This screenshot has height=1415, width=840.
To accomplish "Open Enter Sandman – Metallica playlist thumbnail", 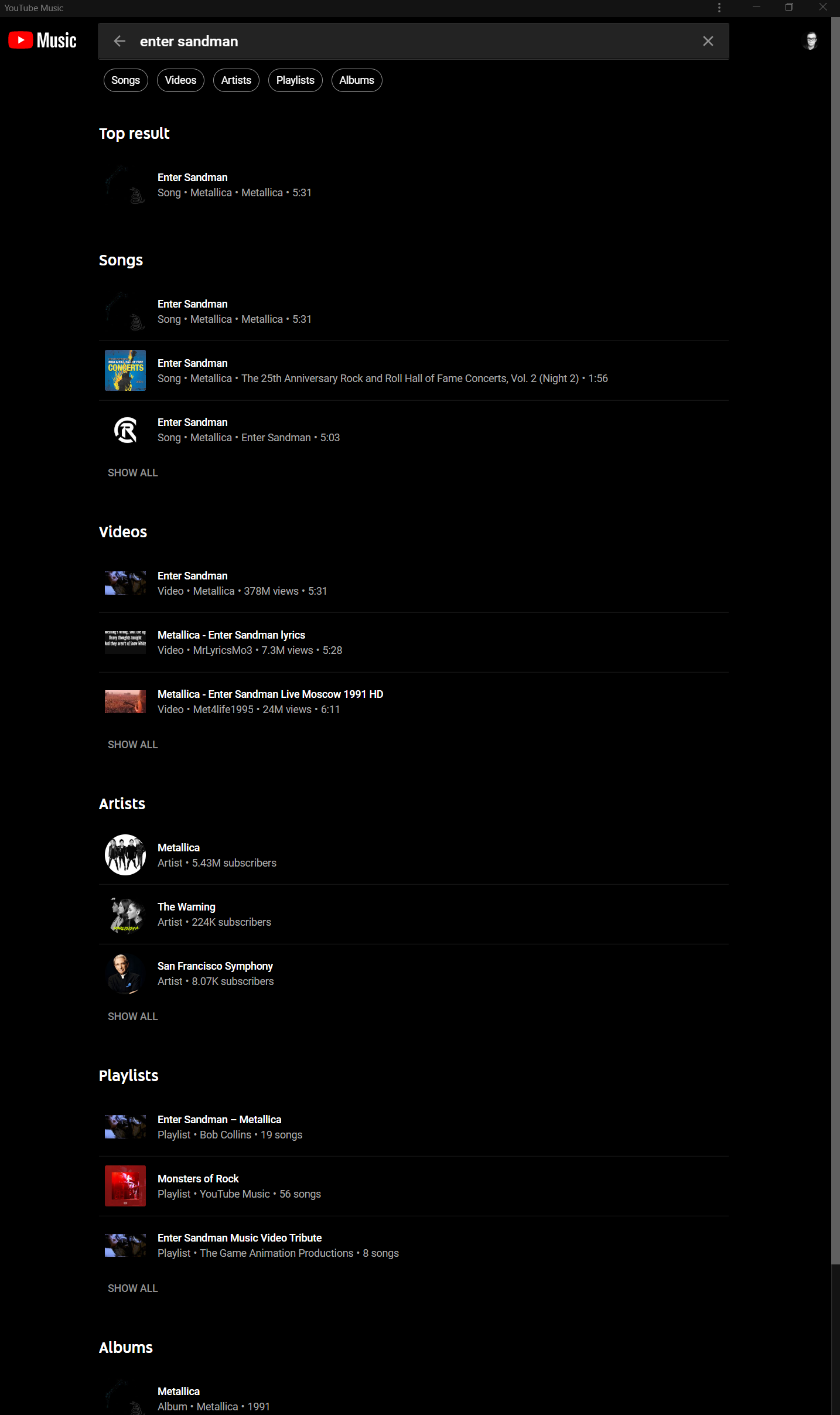I will click(x=125, y=1127).
